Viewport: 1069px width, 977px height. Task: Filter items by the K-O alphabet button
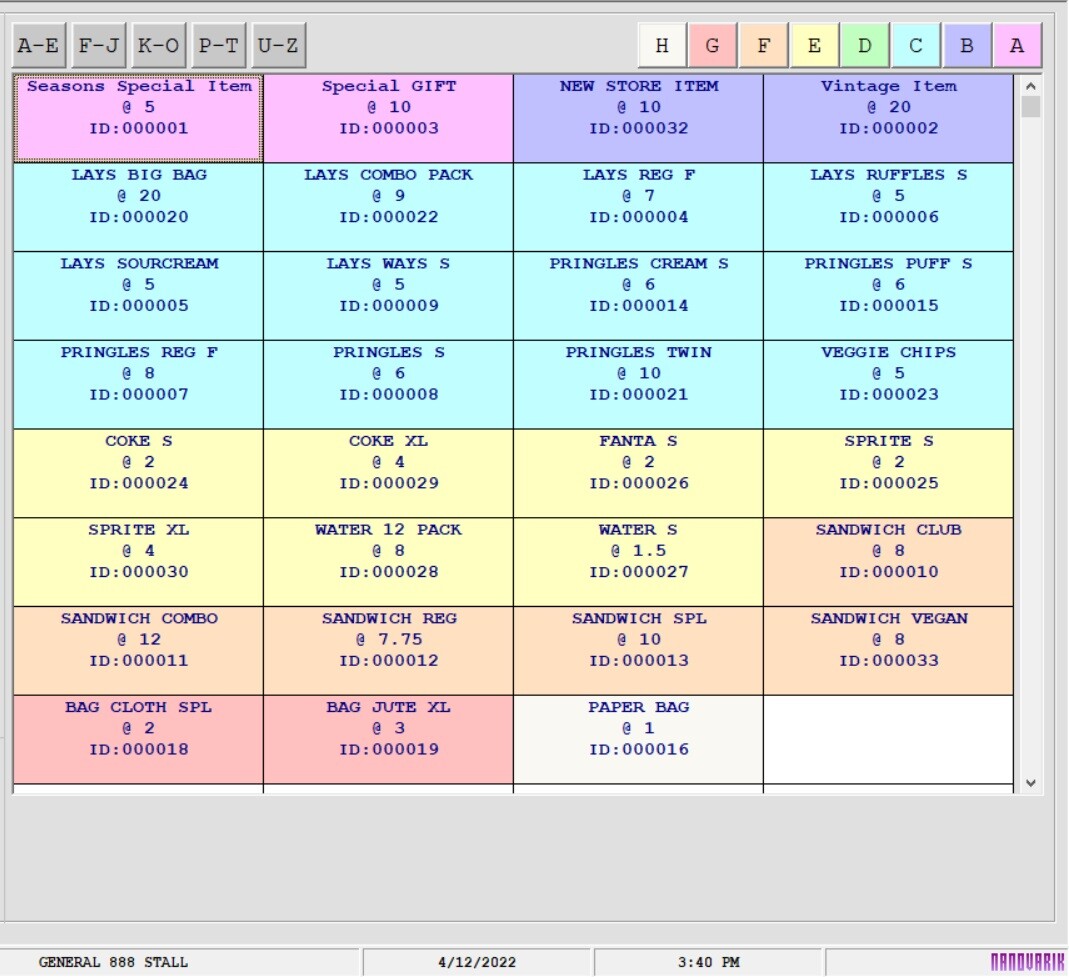tap(159, 46)
